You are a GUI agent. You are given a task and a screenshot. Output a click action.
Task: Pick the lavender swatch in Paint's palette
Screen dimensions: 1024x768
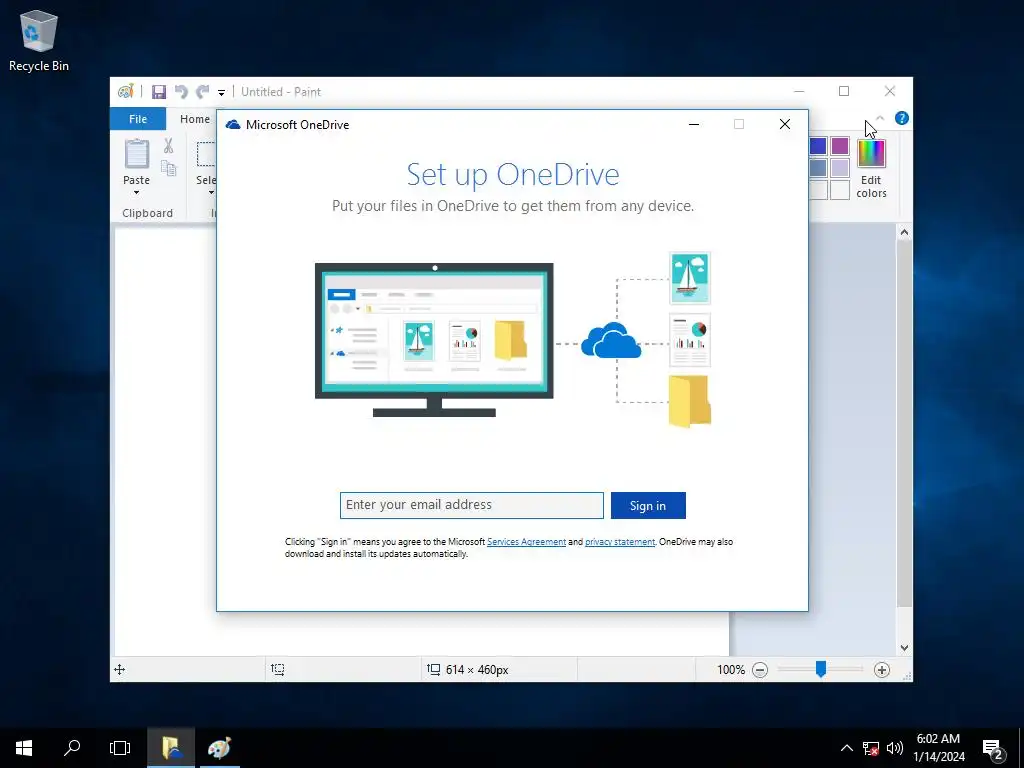pyautogui.click(x=840, y=168)
